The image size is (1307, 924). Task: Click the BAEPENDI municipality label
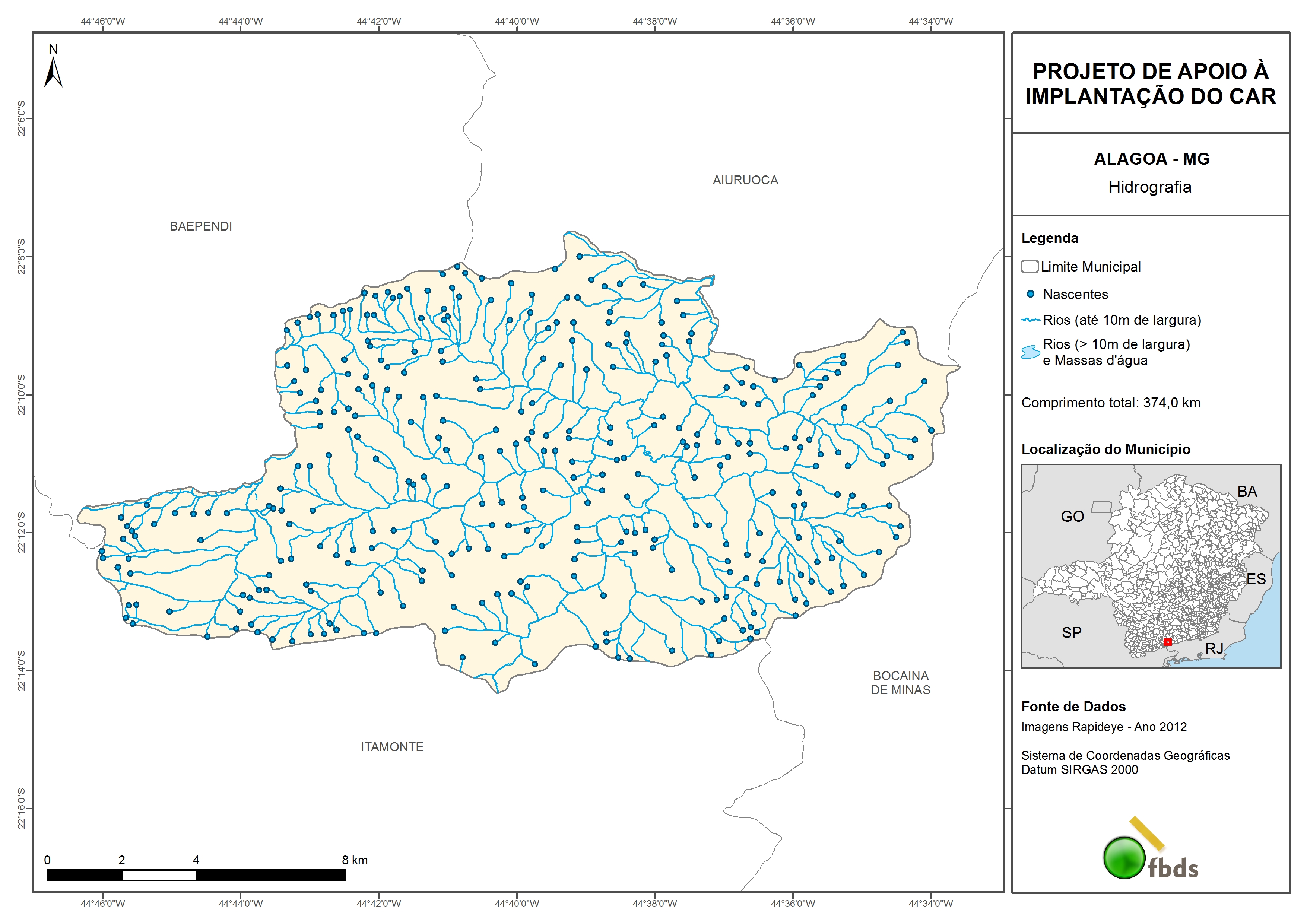pos(201,226)
